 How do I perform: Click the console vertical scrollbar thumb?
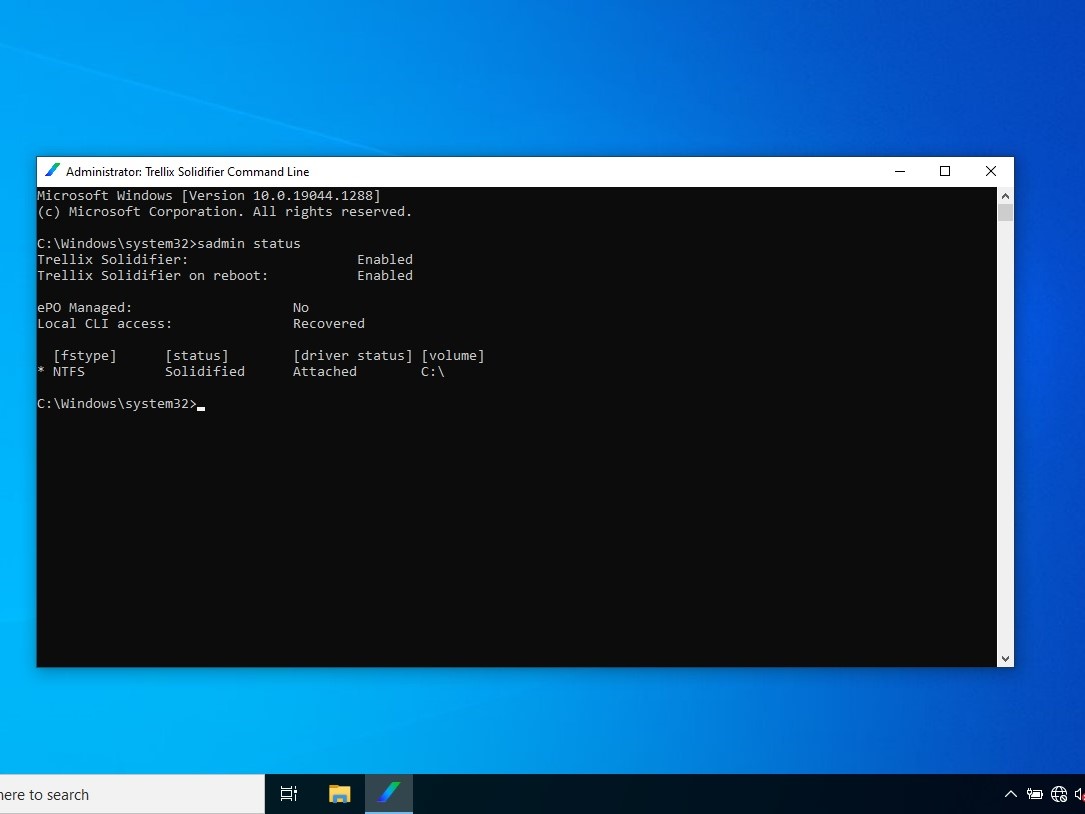[x=1005, y=213]
